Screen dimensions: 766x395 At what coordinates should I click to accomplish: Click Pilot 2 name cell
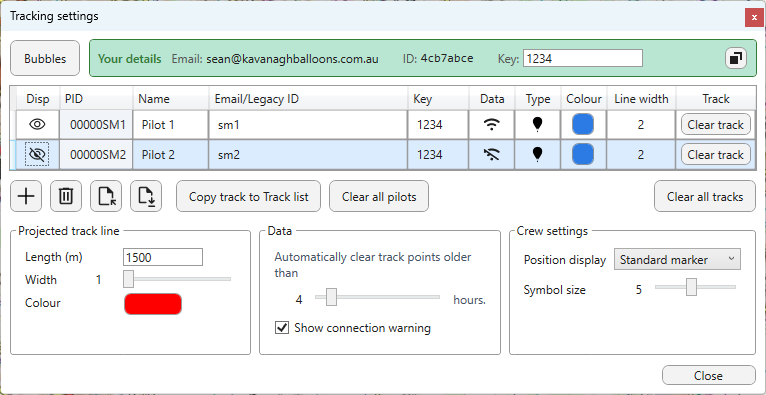click(171, 155)
